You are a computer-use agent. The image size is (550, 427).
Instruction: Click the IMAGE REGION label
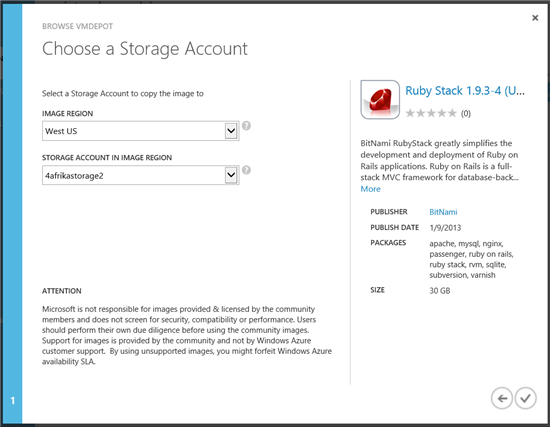coord(68,113)
